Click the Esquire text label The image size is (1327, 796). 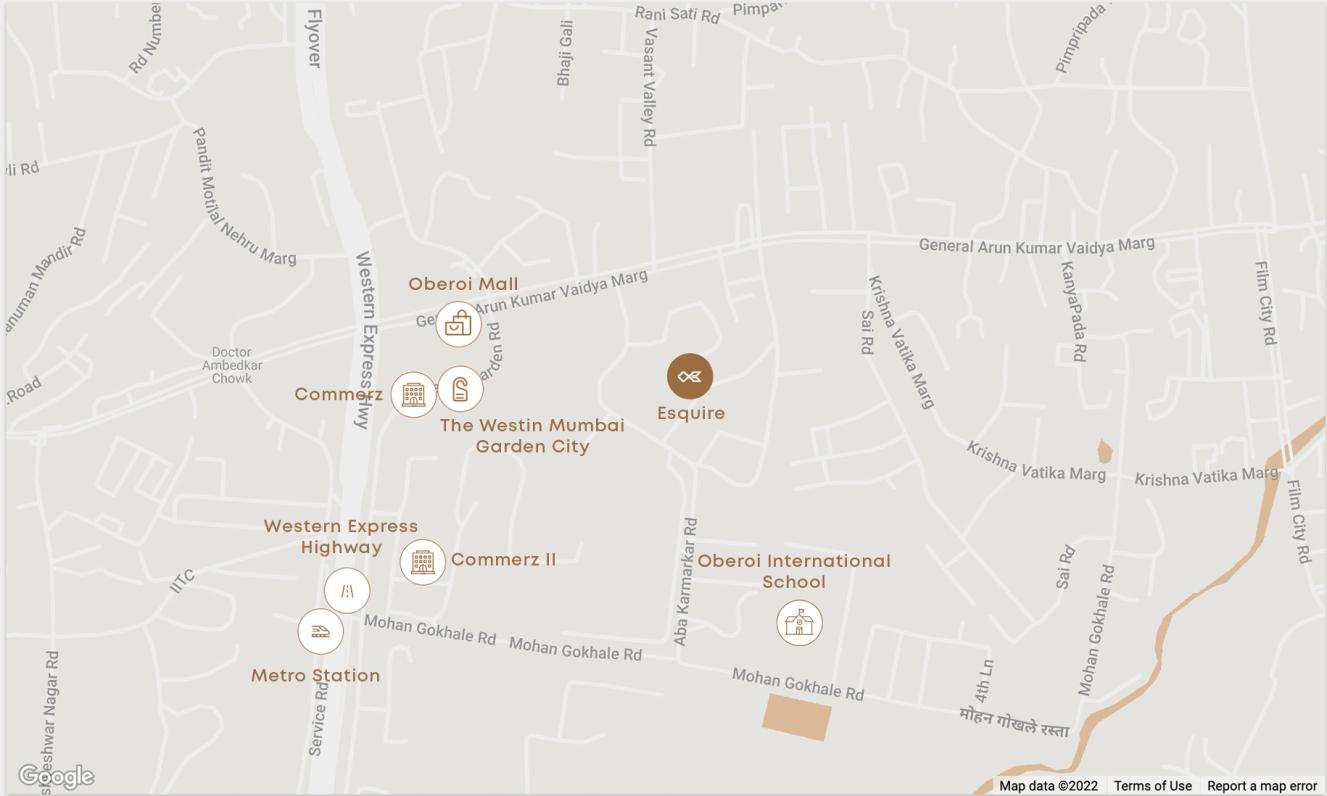point(691,413)
